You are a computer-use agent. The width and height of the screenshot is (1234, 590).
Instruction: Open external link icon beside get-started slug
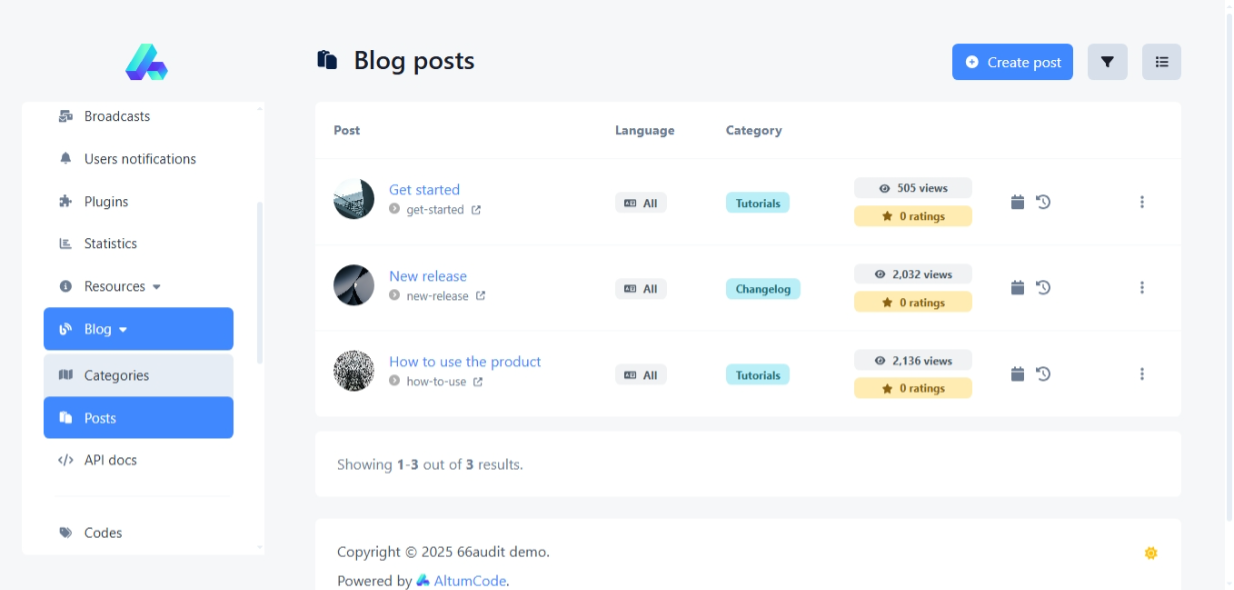[x=476, y=210]
